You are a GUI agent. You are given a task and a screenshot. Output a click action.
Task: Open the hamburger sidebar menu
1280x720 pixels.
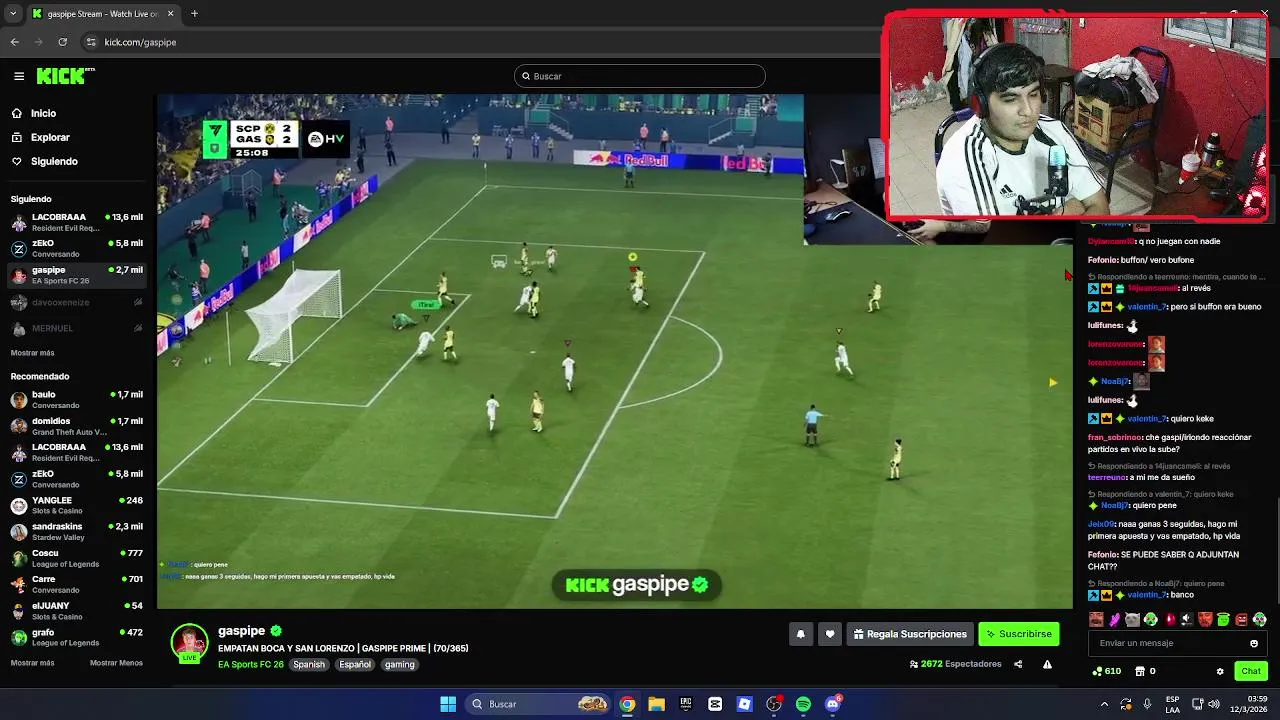19,76
